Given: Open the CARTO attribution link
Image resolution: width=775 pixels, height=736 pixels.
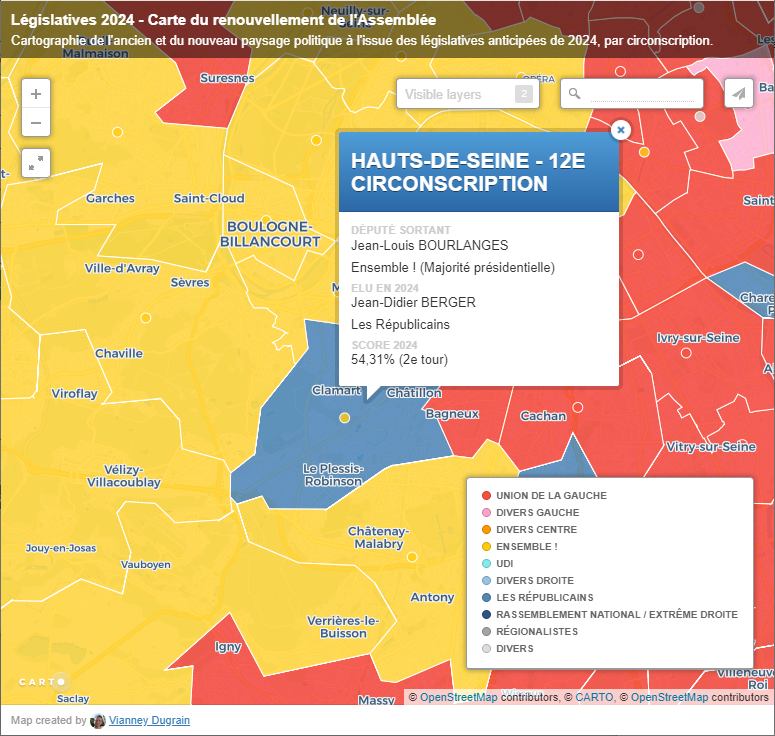Looking at the screenshot, I should 594,698.
